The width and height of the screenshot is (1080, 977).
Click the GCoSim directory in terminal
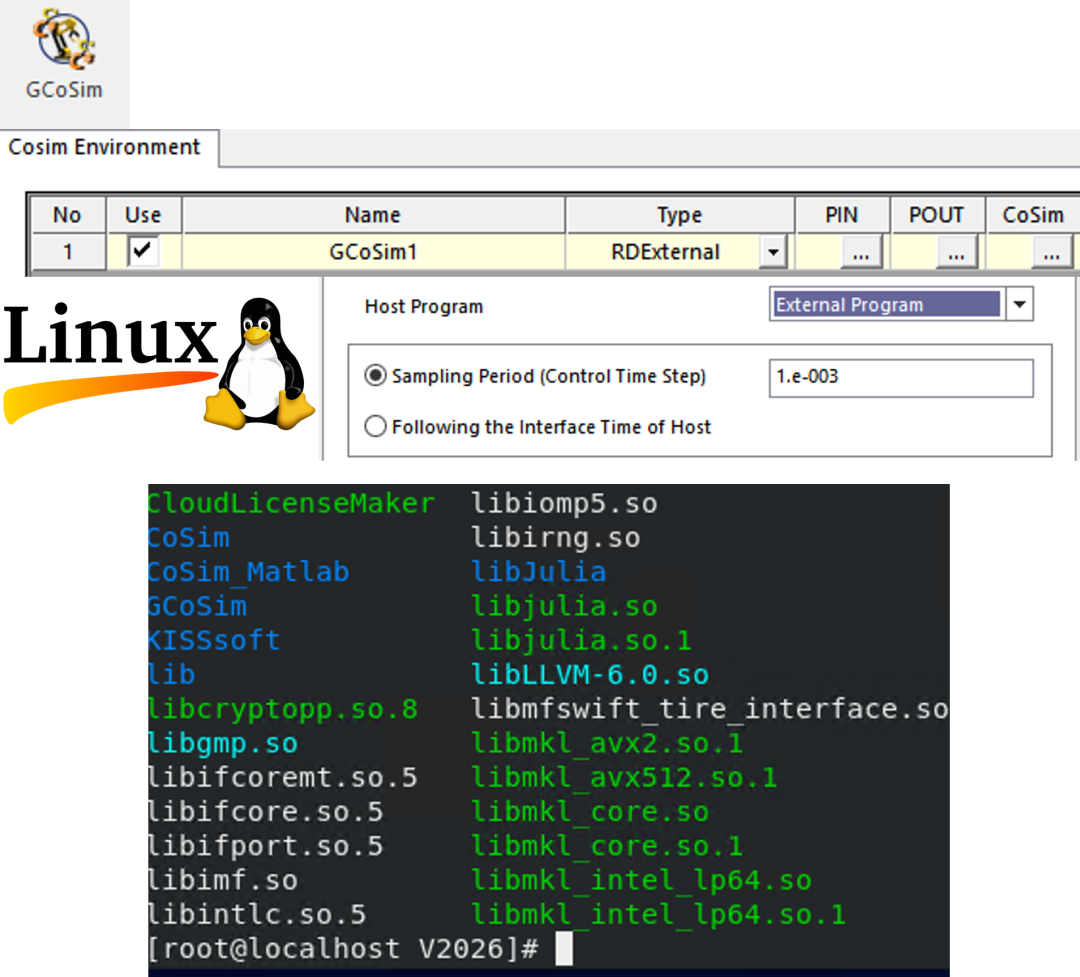pos(197,606)
